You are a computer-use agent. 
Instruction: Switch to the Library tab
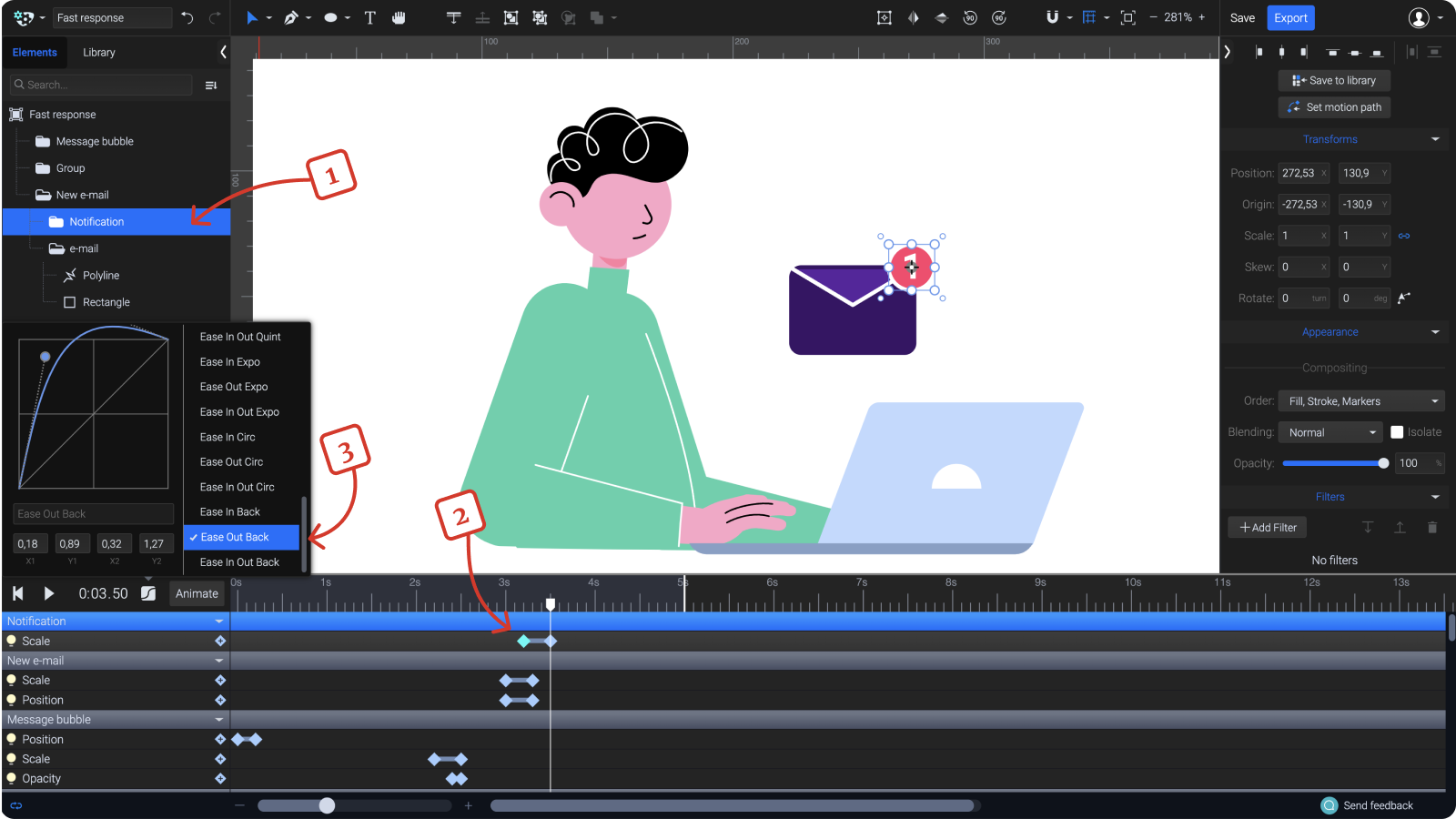tap(98, 52)
